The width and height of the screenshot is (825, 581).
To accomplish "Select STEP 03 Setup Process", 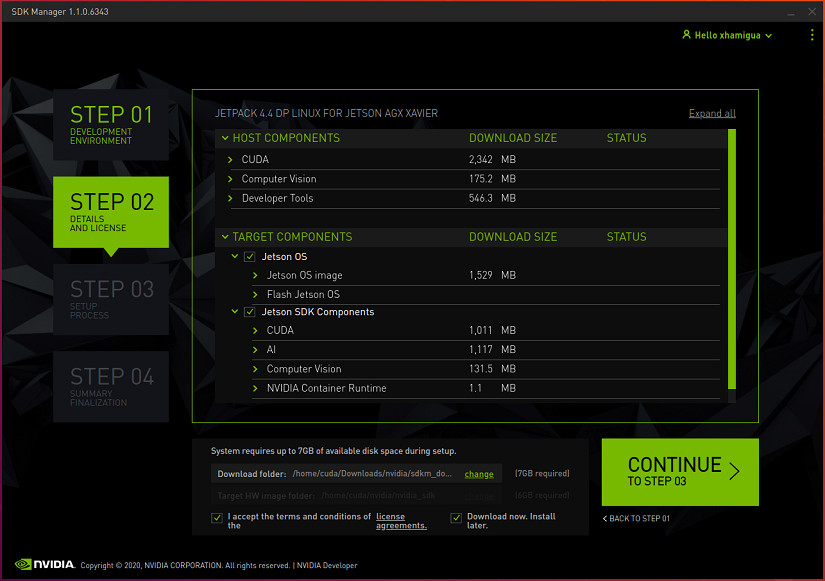I will point(111,299).
